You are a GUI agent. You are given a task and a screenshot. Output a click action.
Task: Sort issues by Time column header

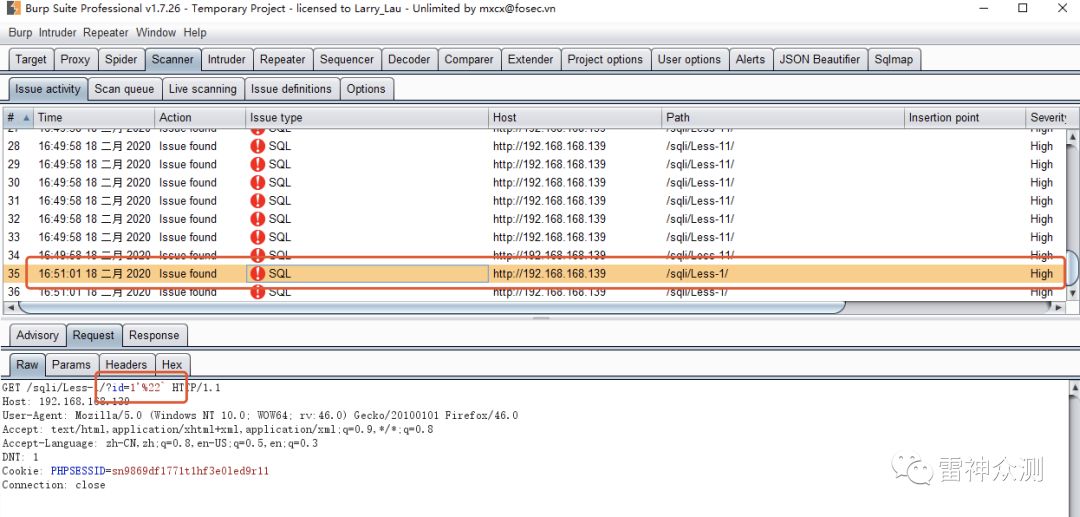94,118
